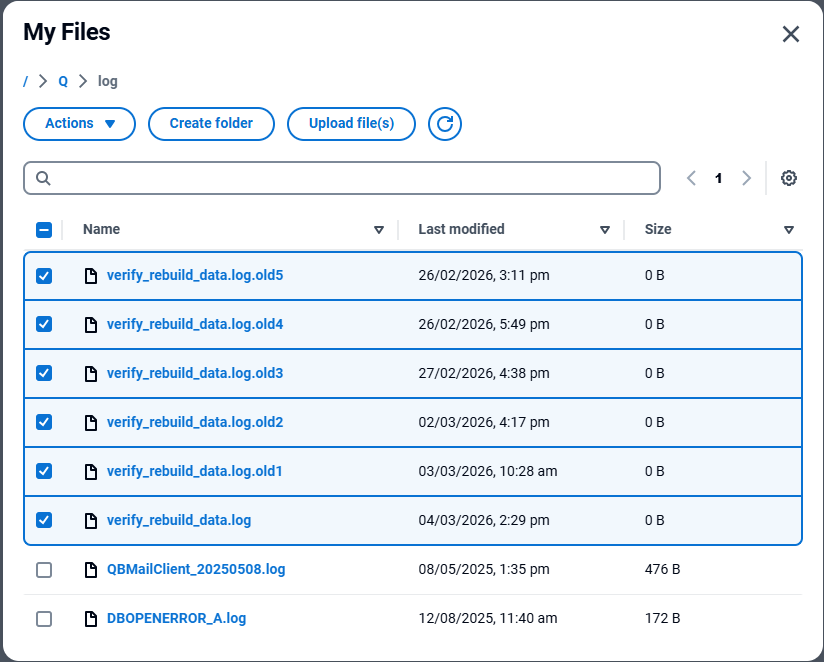Sort by the Name column arrow
Screen dimensions: 824x662
click(379, 229)
